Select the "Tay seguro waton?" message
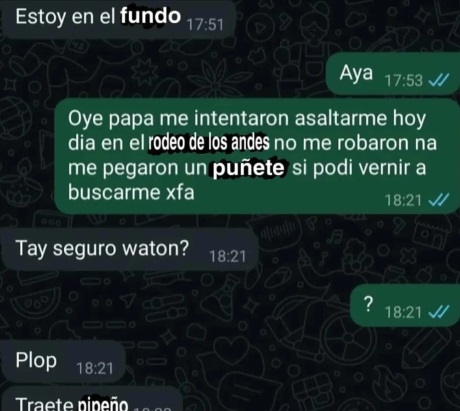460x411 pixels. coord(130,249)
